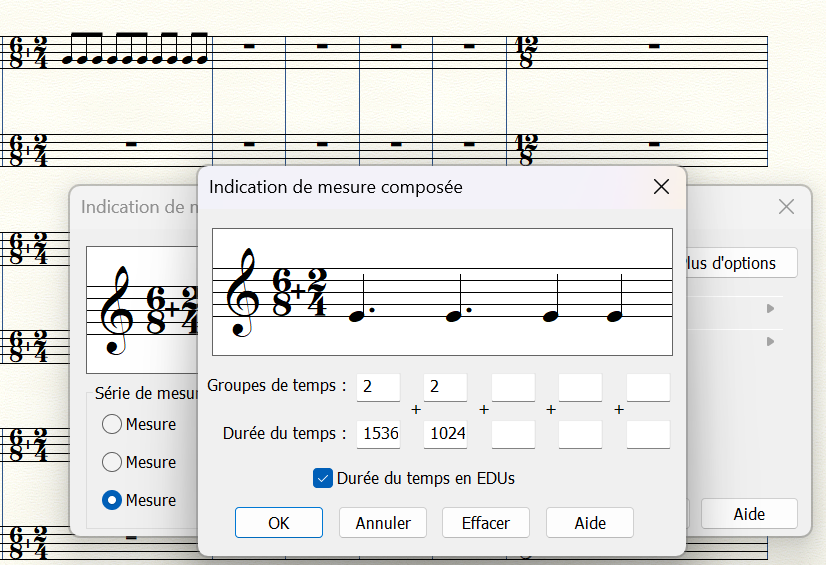This screenshot has height=565, width=826.
Task: Click the first Groupes de temps field
Action: point(378,386)
